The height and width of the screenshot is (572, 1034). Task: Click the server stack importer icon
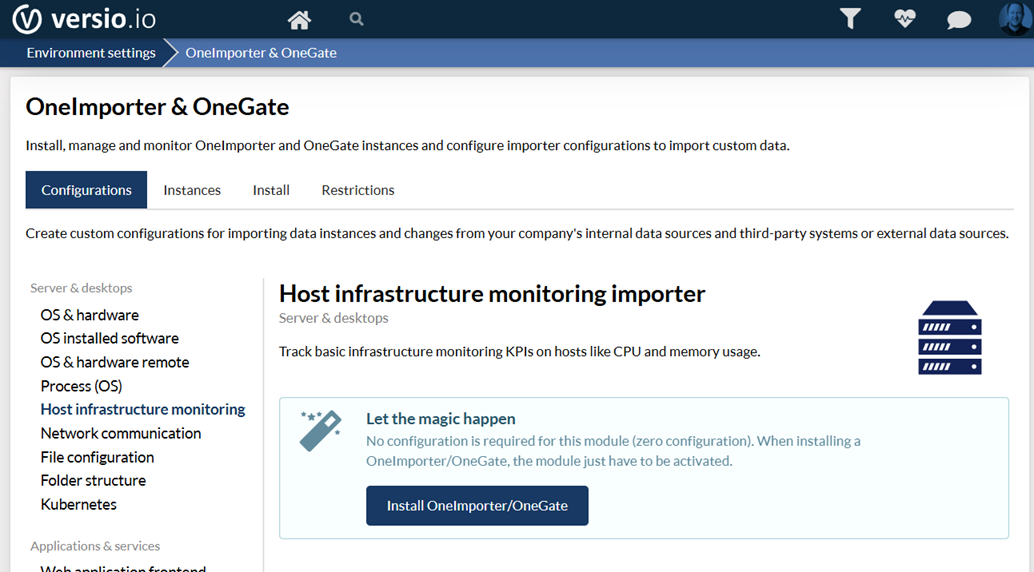pos(950,338)
